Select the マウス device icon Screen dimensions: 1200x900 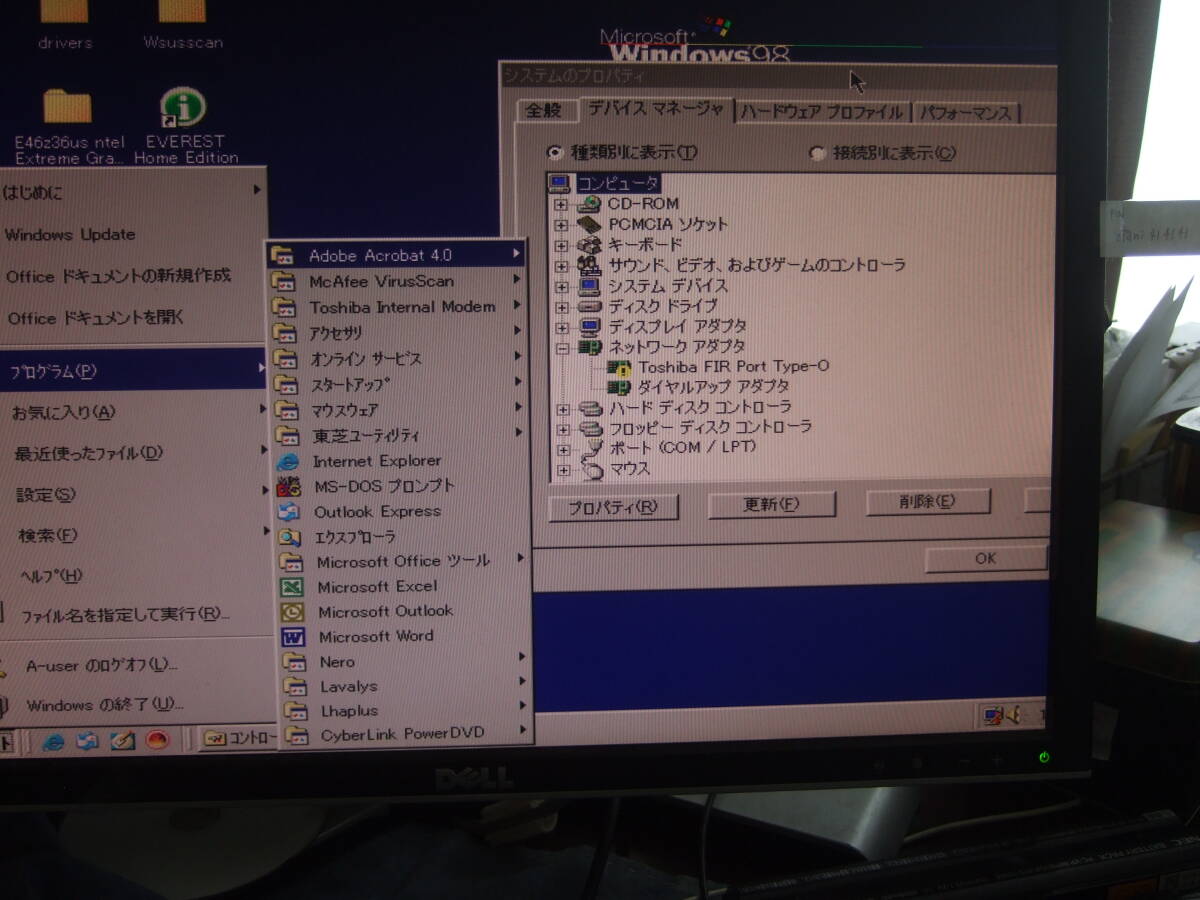tap(592, 468)
